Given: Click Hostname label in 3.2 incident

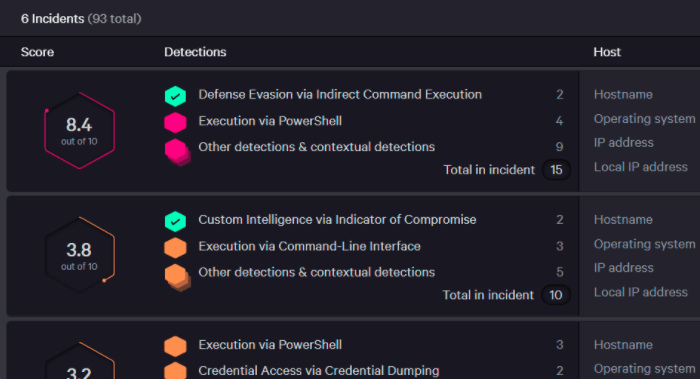Looking at the screenshot, I should click(x=623, y=345).
